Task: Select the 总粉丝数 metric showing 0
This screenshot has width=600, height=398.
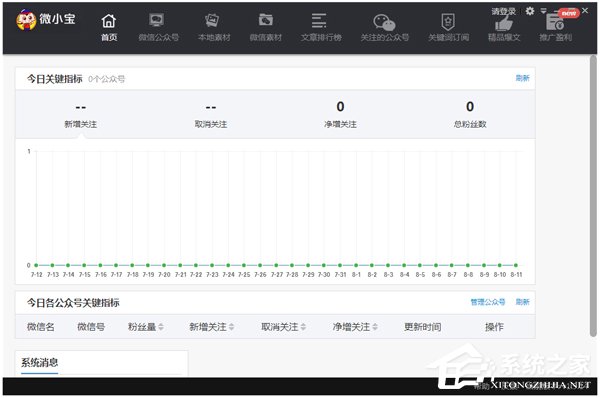Action: coord(470,115)
